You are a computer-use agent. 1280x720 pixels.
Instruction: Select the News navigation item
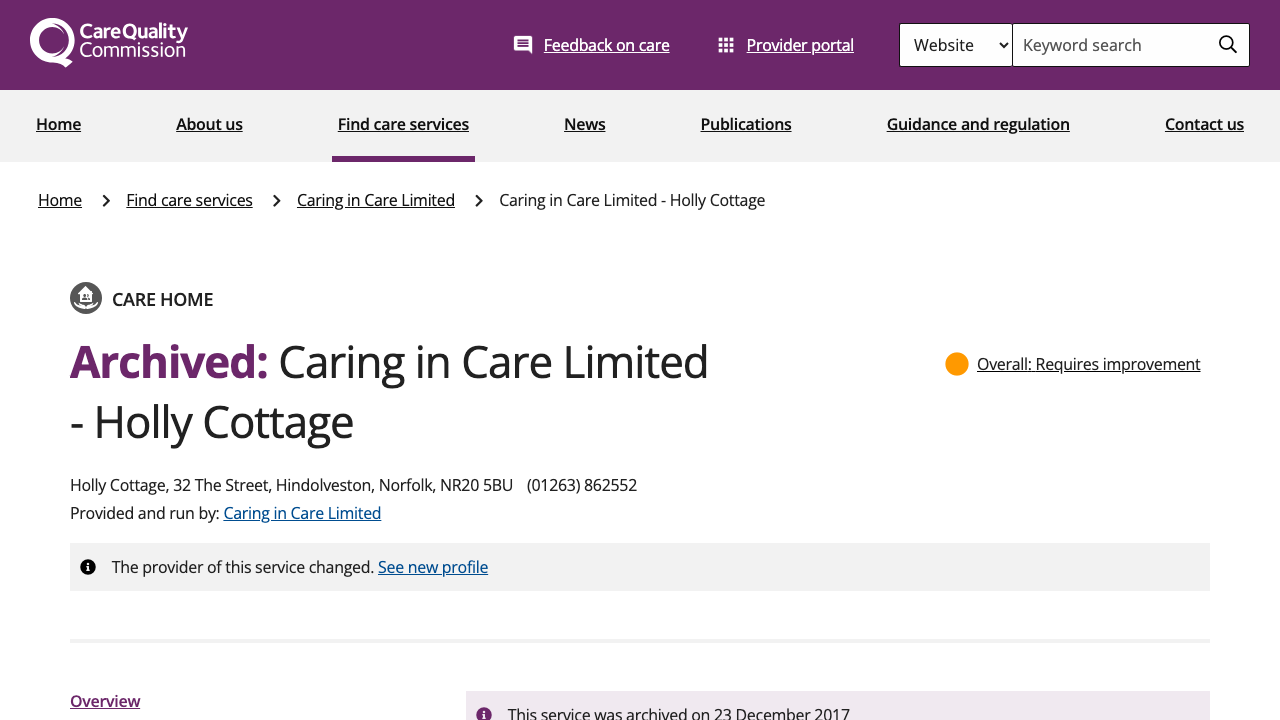click(x=584, y=124)
